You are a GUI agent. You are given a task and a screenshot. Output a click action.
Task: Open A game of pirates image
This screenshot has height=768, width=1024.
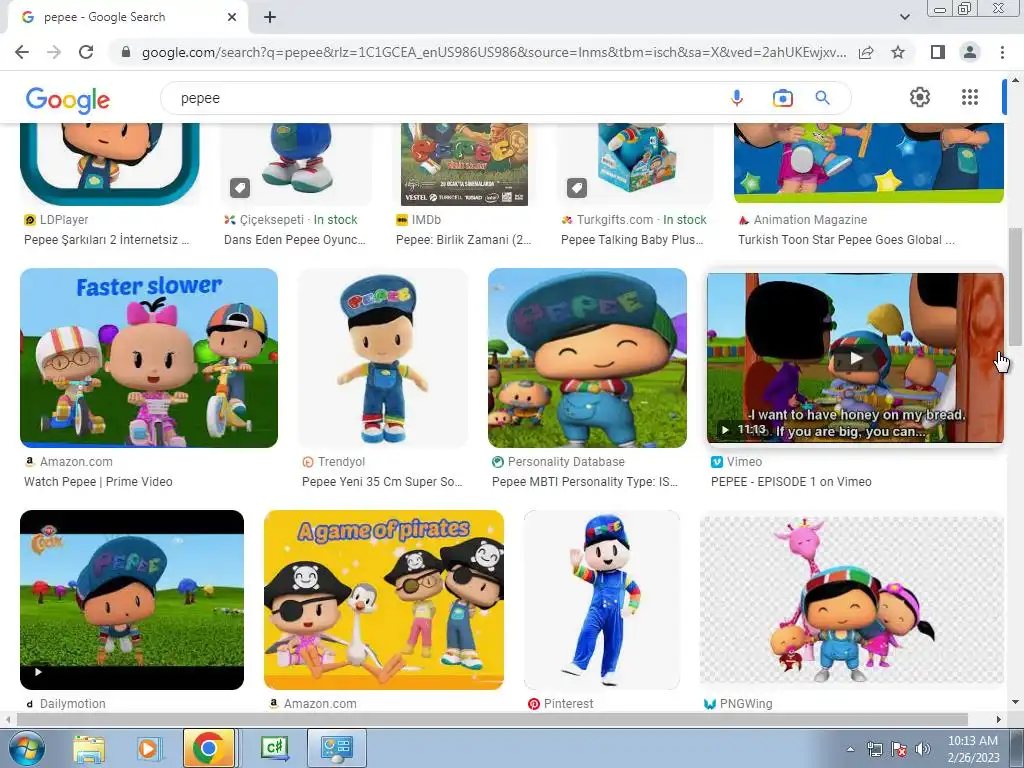pyautogui.click(x=383, y=600)
